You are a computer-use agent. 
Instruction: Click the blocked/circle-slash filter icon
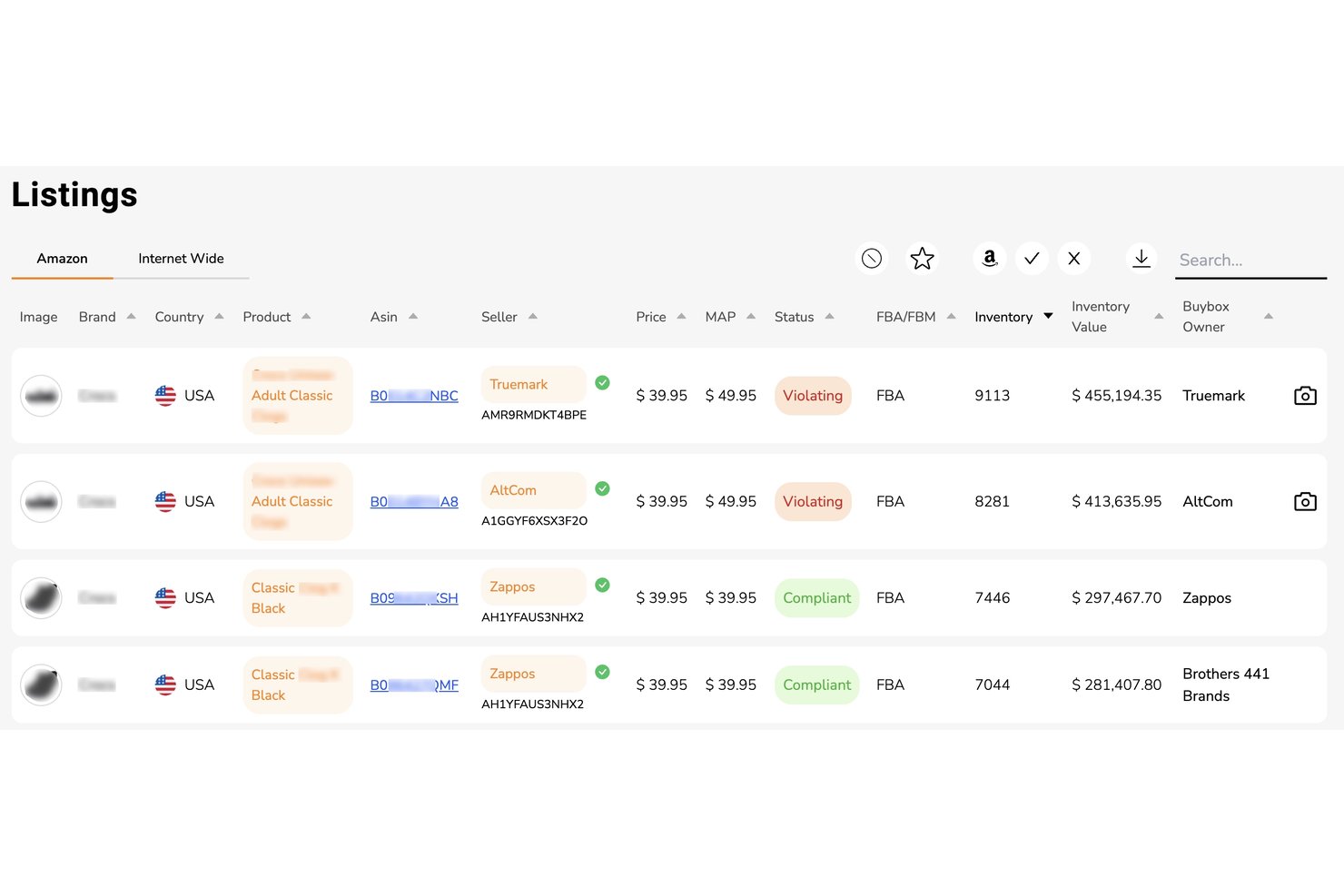[872, 259]
